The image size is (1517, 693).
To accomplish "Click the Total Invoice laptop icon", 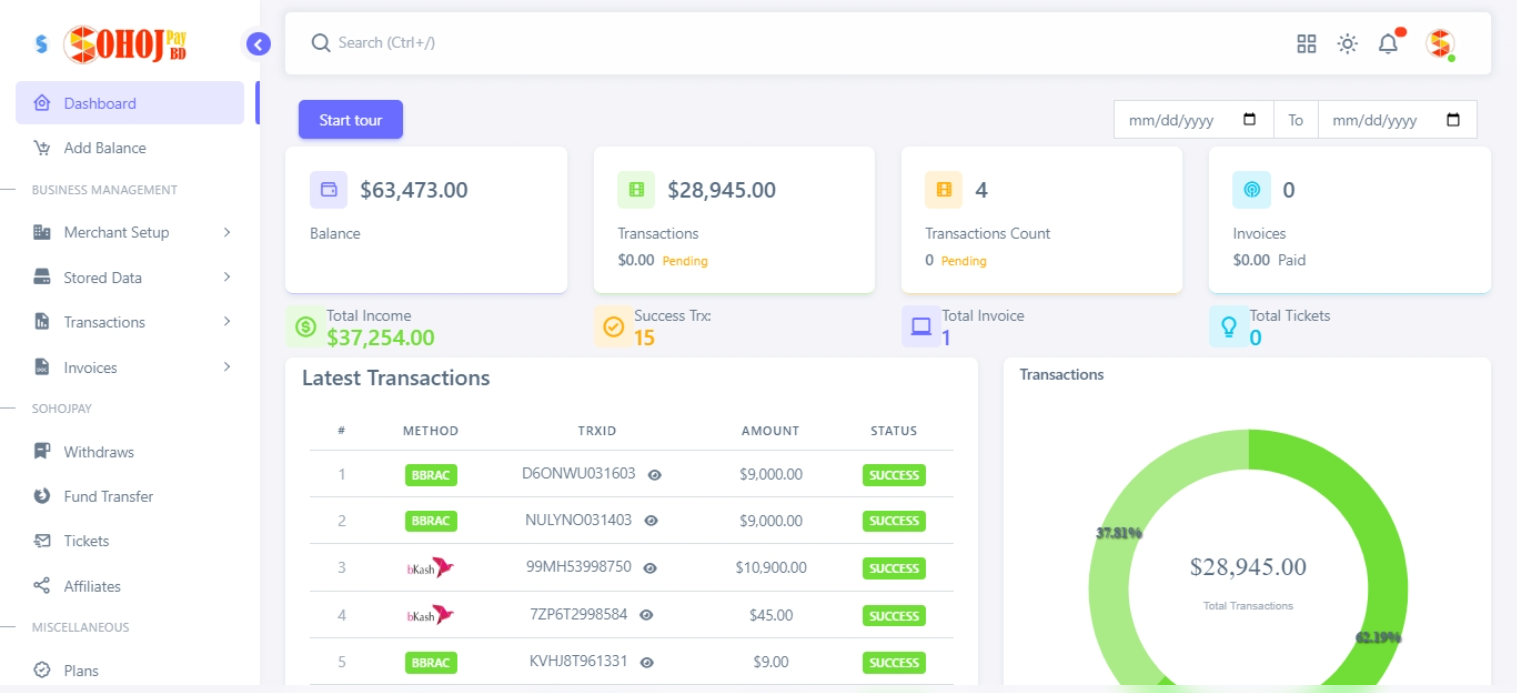I will (921, 327).
